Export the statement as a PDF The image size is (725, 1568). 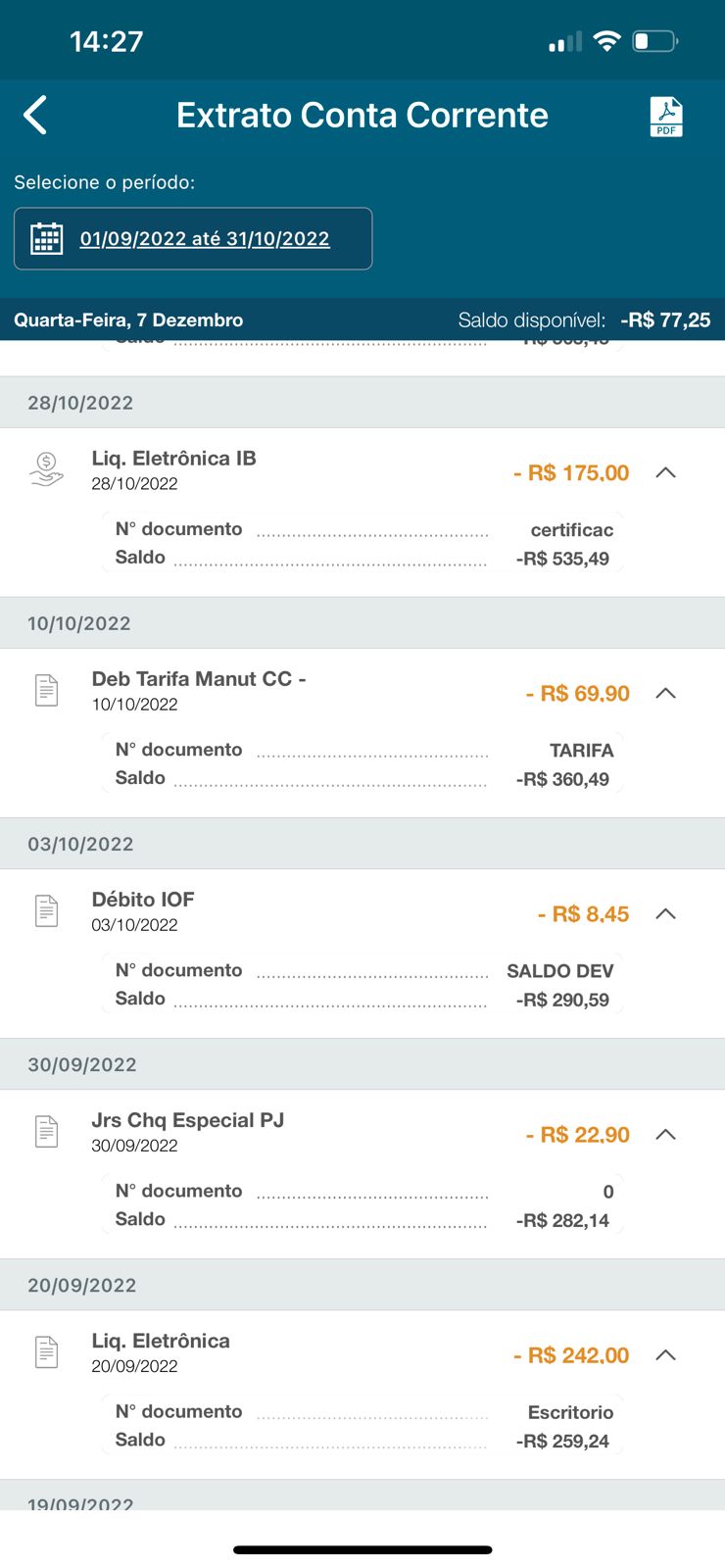click(666, 117)
